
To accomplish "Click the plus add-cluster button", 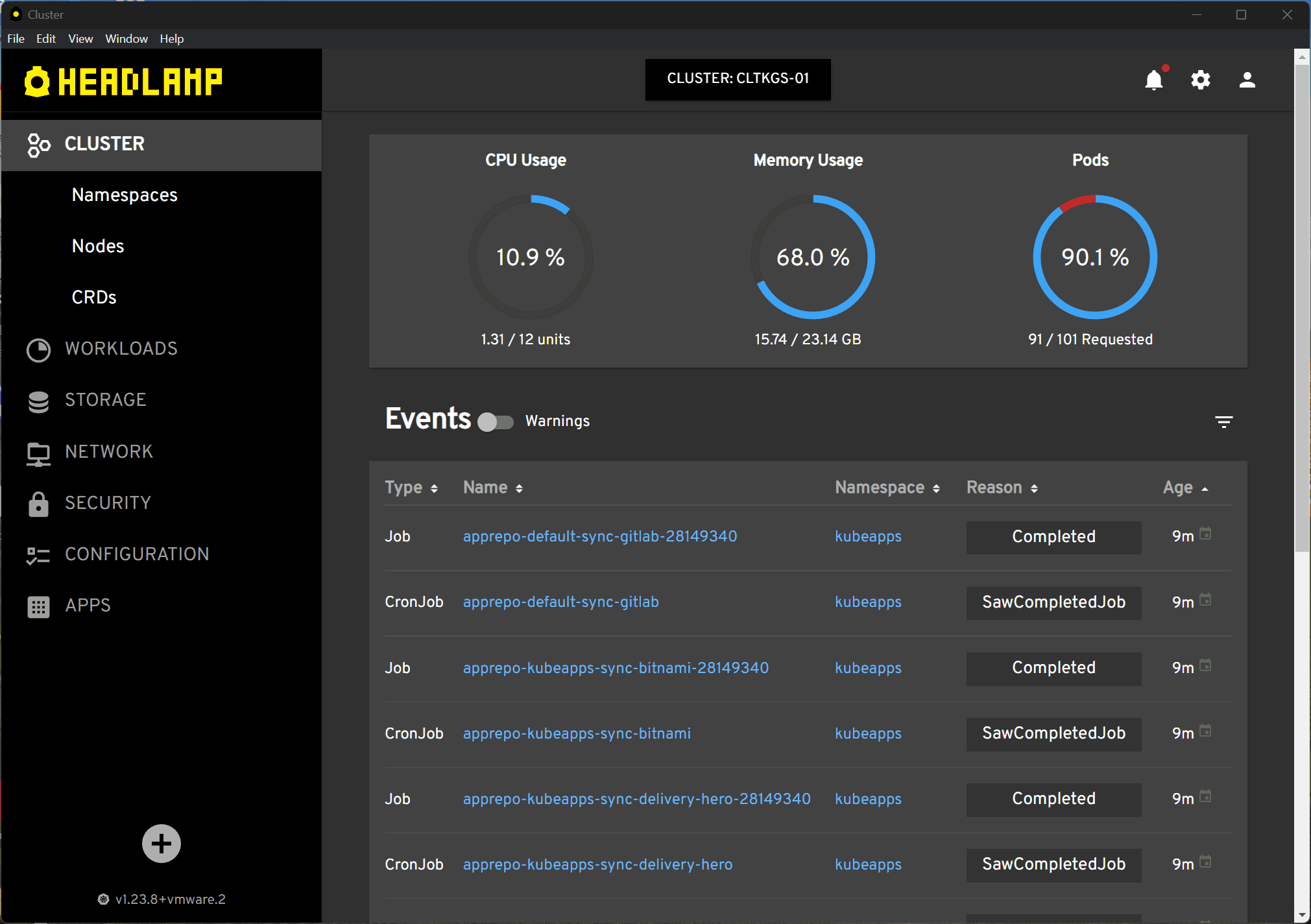I will [x=161, y=844].
